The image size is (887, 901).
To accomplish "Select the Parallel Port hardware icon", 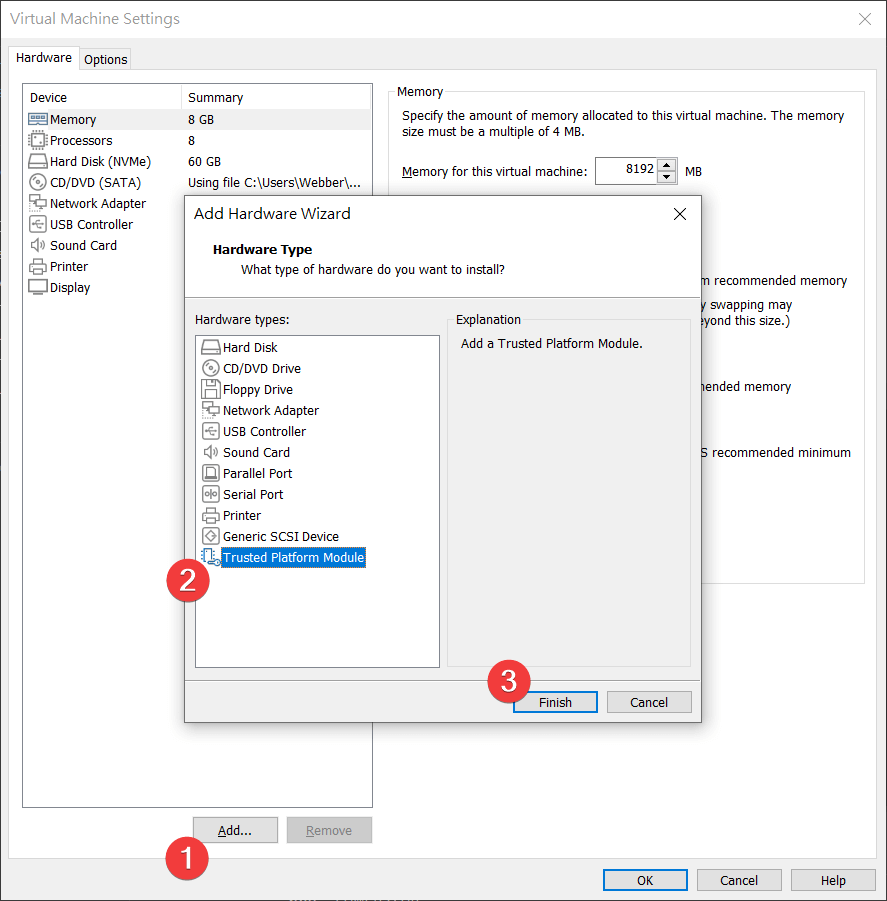I will tap(210, 473).
